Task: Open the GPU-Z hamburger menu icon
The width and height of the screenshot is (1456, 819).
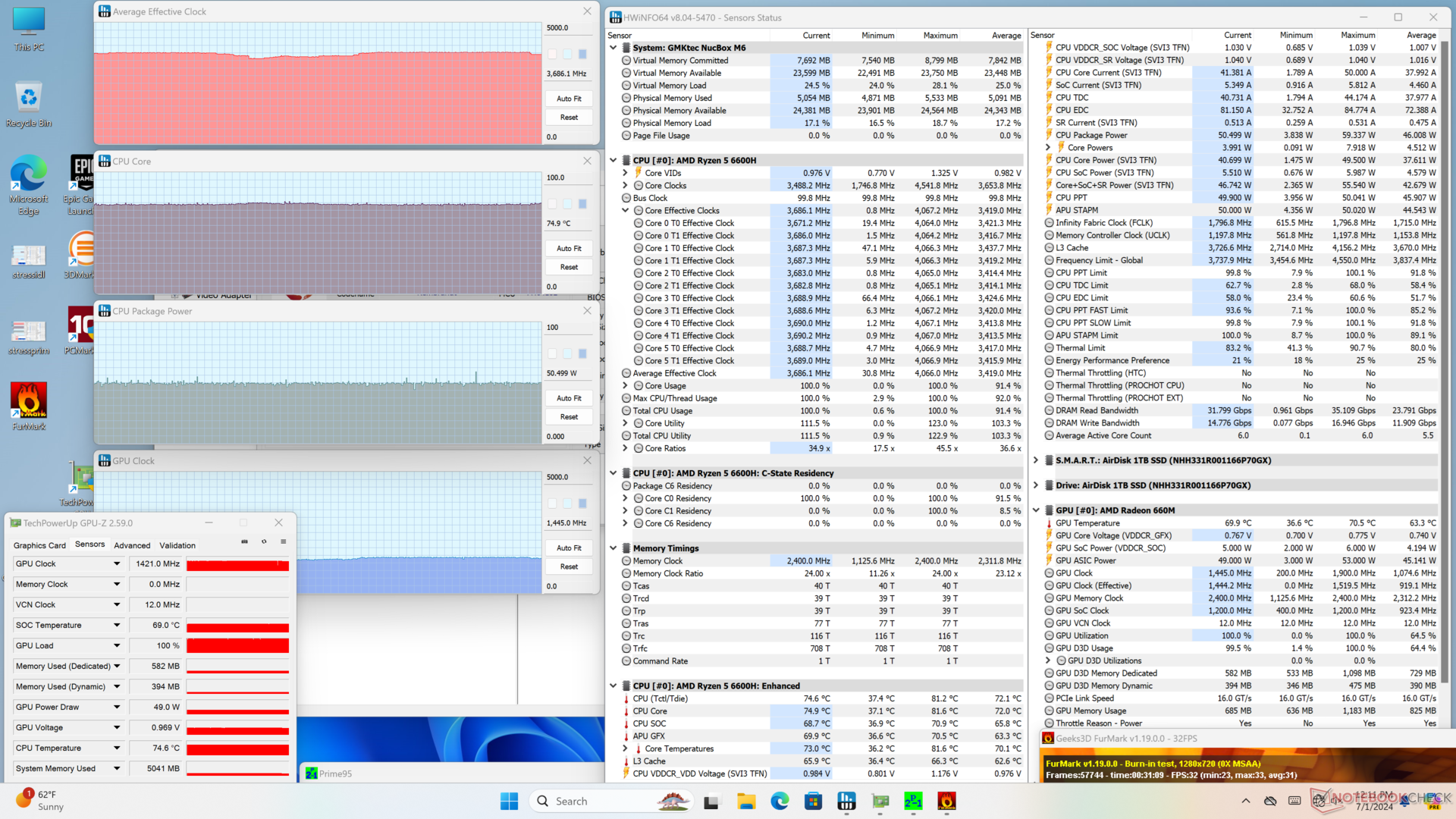Action: click(x=283, y=541)
